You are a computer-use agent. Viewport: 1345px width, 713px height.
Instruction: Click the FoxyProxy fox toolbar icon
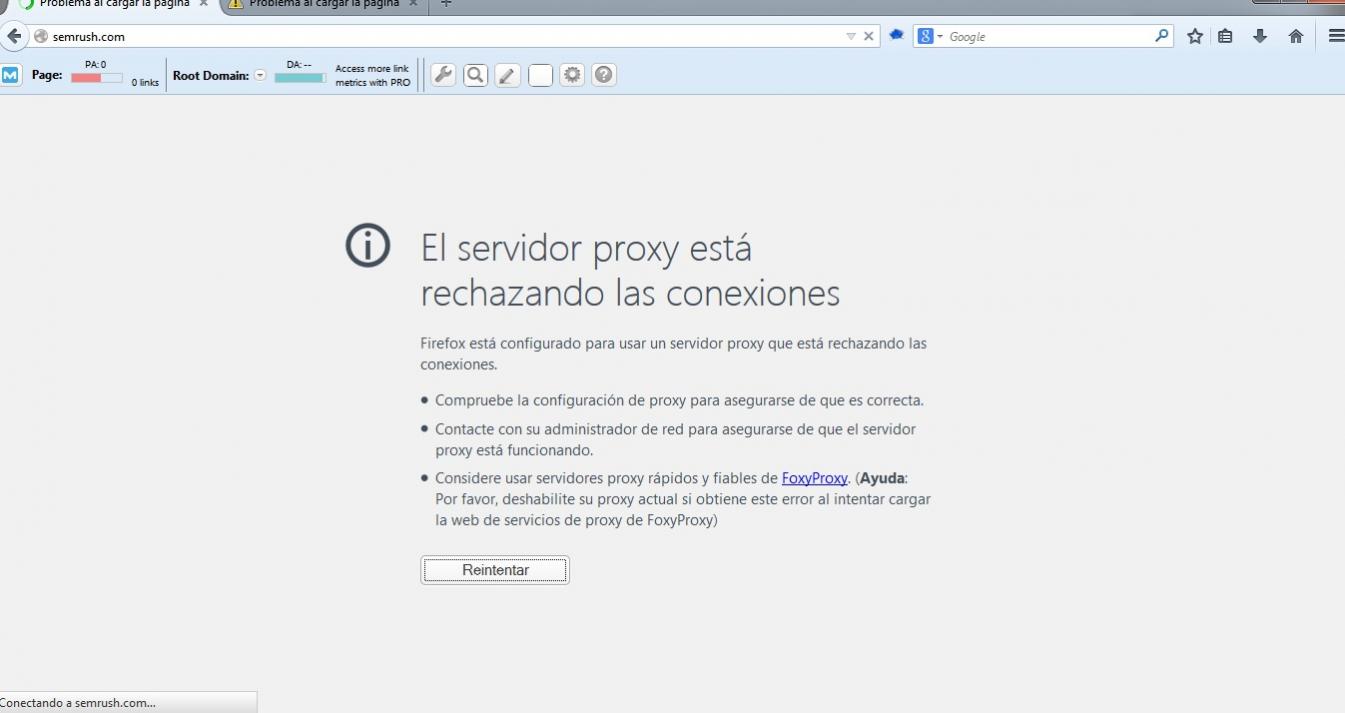pos(897,35)
